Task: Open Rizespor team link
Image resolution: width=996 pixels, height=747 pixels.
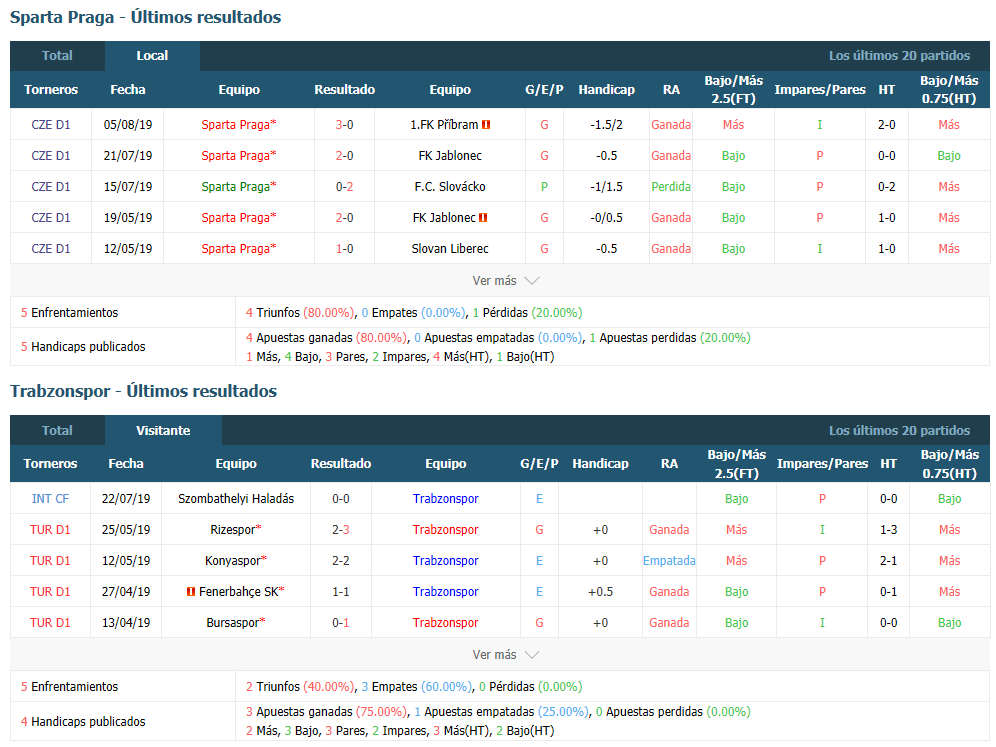Action: pos(232,530)
